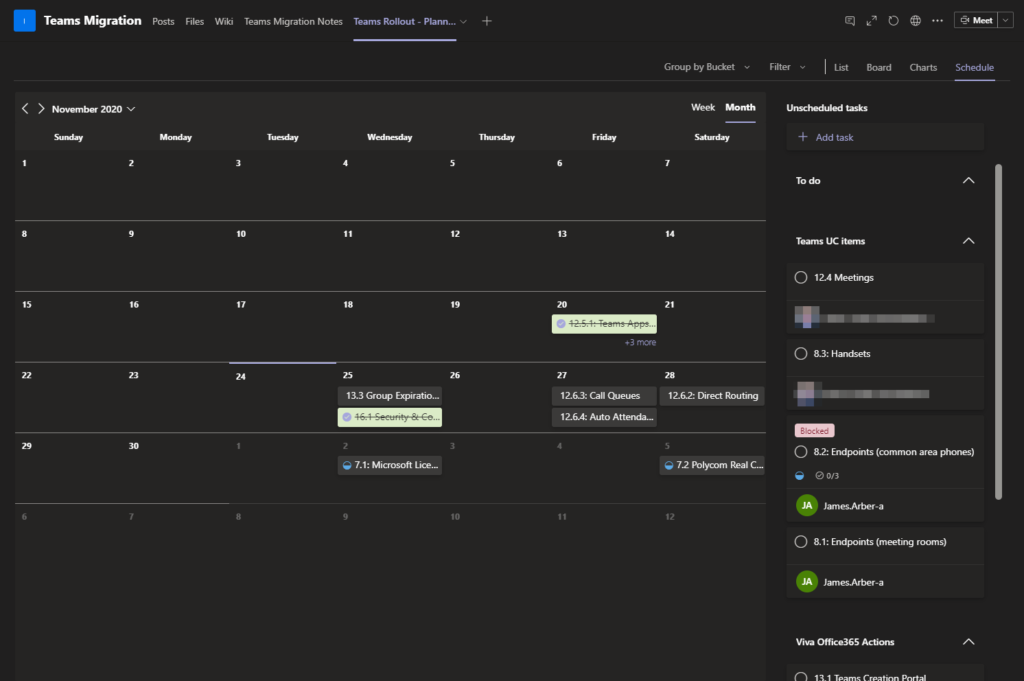Complete the 8.1: Endpoints (meeting rooms) circle
Screen dimensions: 1024x681
pyautogui.click(x=801, y=541)
